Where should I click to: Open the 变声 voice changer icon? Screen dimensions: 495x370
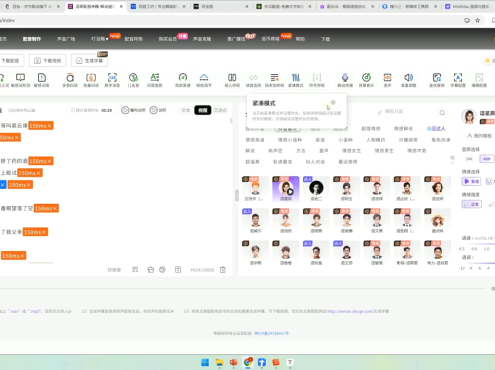tap(387, 80)
